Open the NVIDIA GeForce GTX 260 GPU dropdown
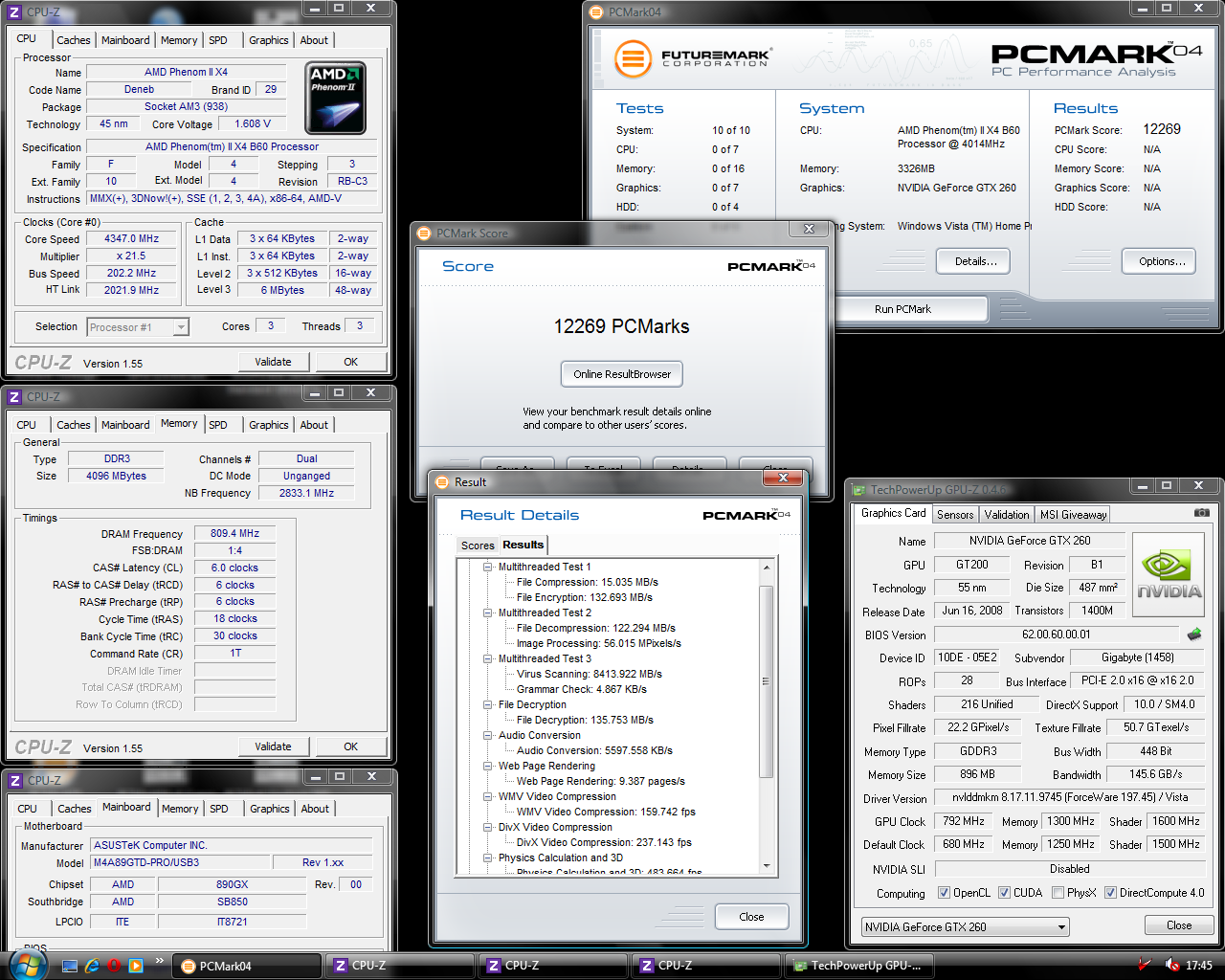1225x980 pixels. tap(965, 926)
